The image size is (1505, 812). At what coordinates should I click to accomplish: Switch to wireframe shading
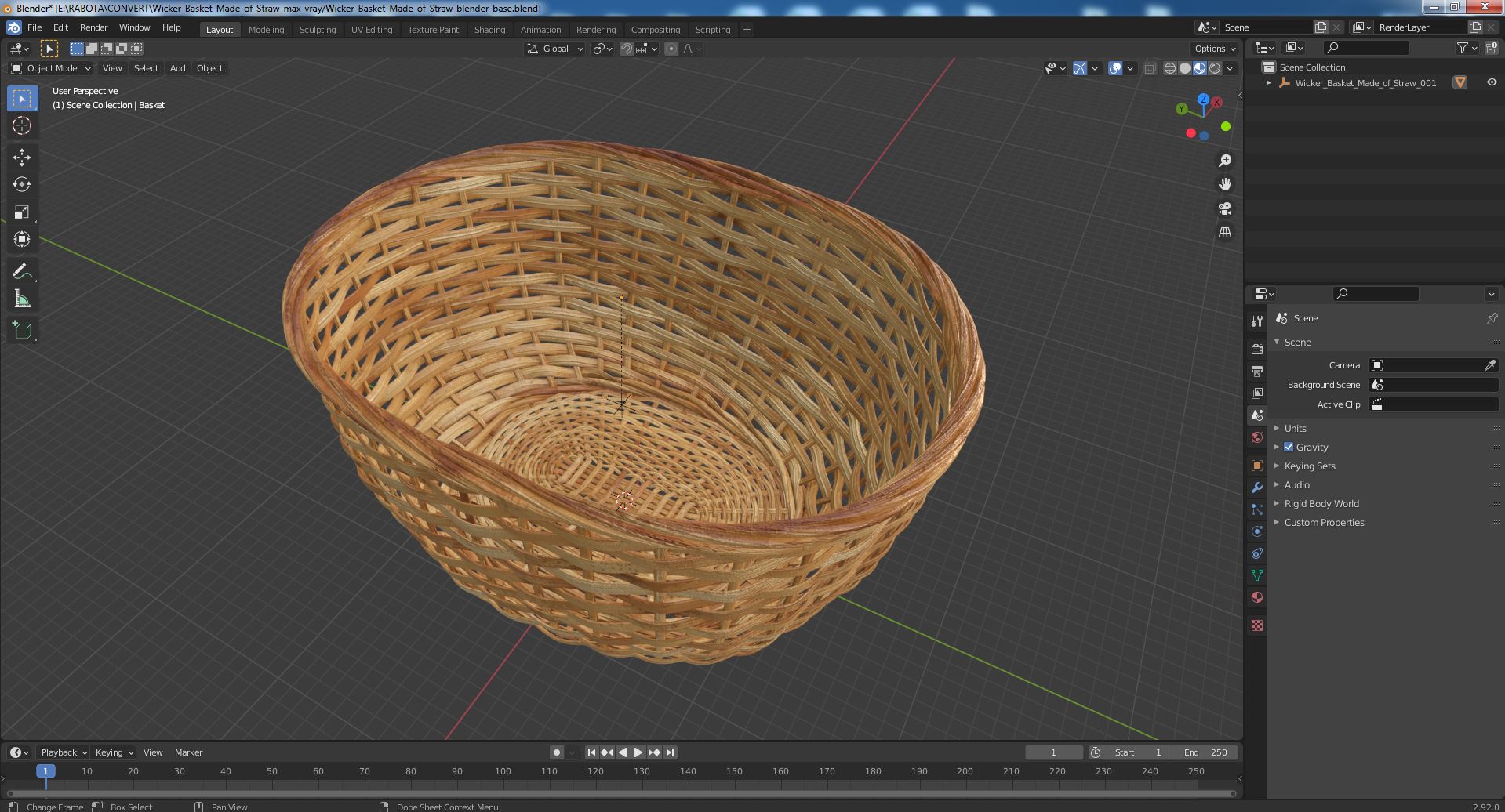[1170, 68]
